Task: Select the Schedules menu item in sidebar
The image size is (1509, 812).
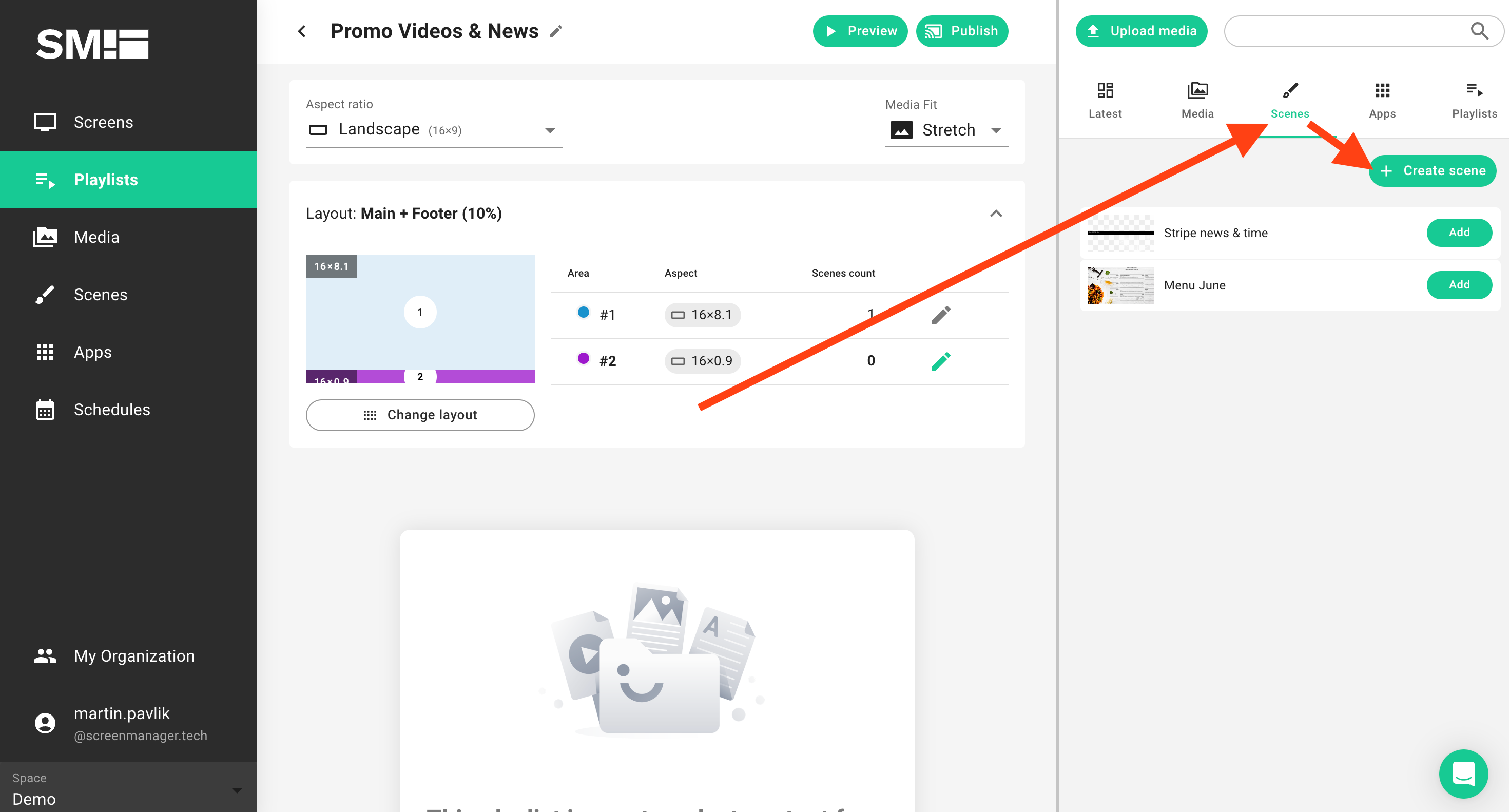Action: click(111, 409)
